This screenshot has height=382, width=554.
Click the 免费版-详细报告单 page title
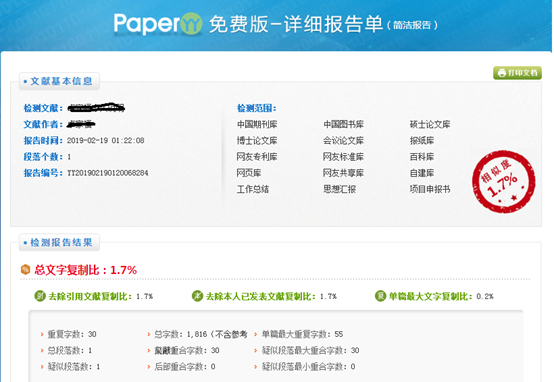[296, 24]
